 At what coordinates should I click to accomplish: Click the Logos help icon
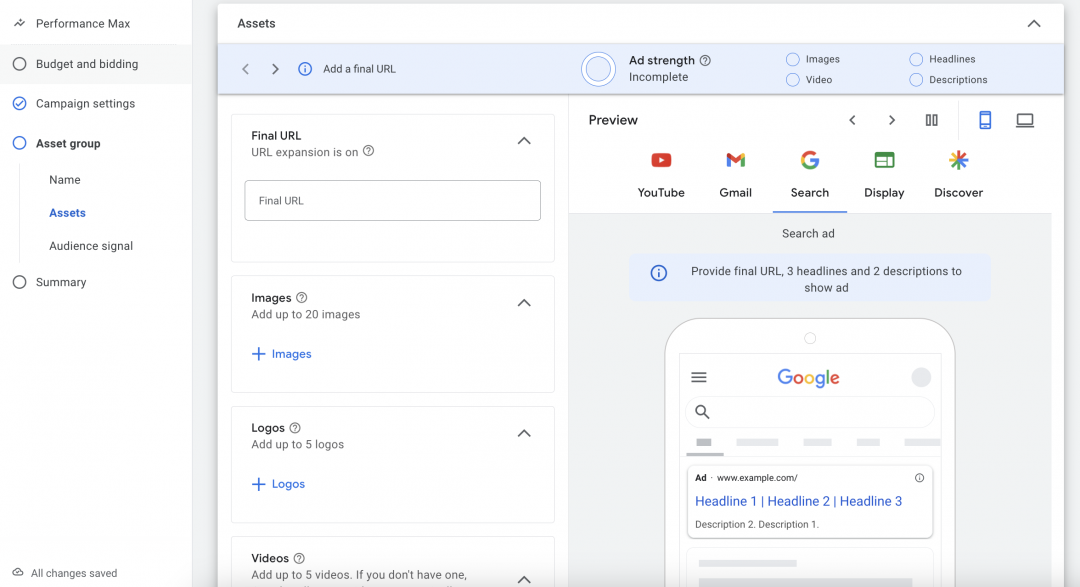[295, 428]
